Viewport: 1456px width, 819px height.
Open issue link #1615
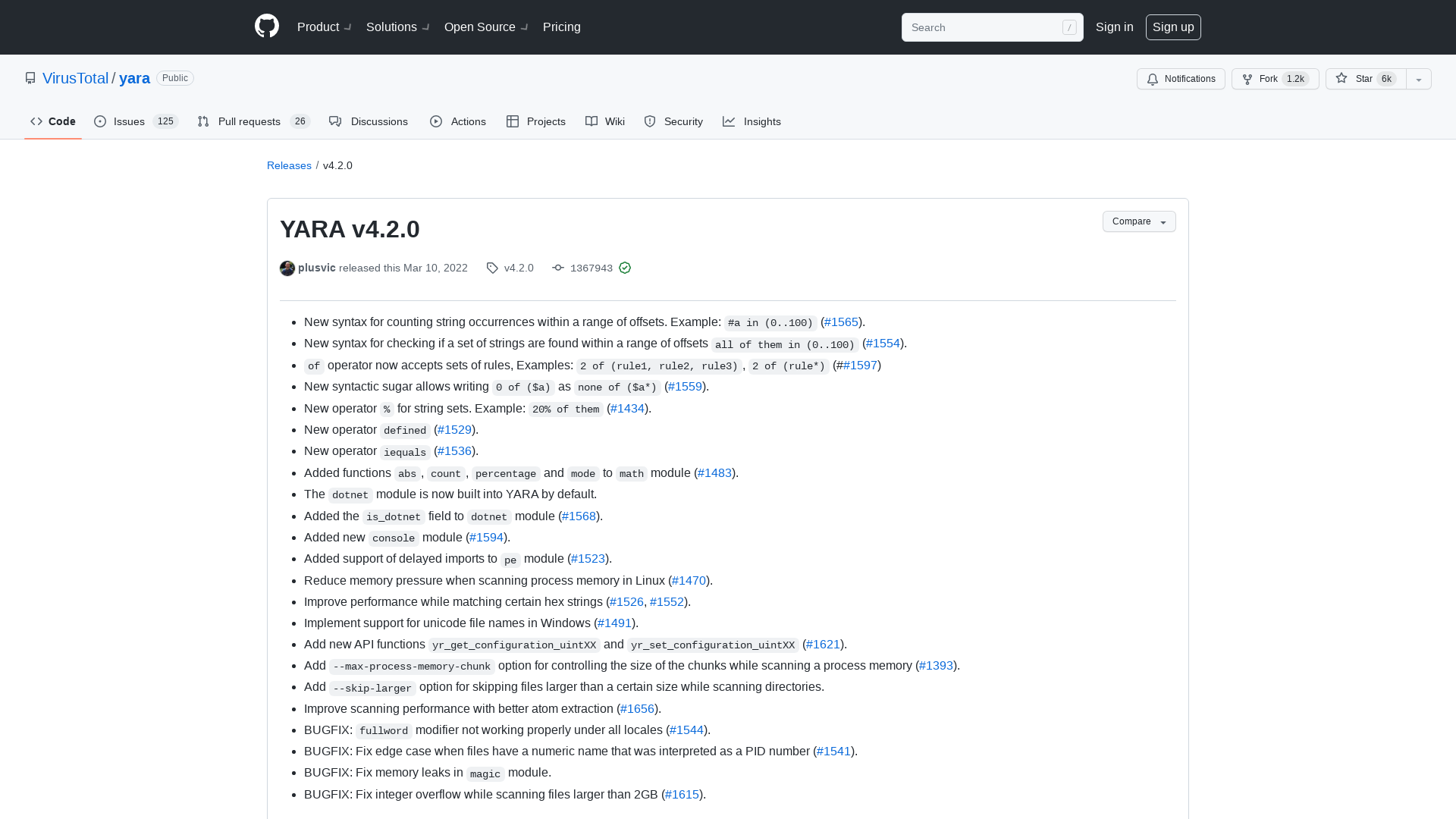[682, 795]
